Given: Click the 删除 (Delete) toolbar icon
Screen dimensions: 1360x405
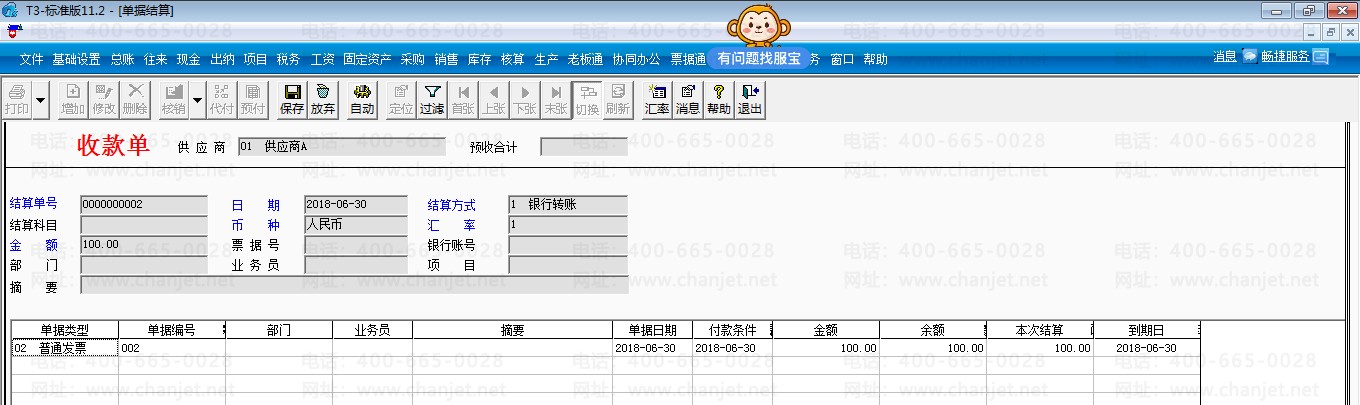Looking at the screenshot, I should (x=135, y=99).
